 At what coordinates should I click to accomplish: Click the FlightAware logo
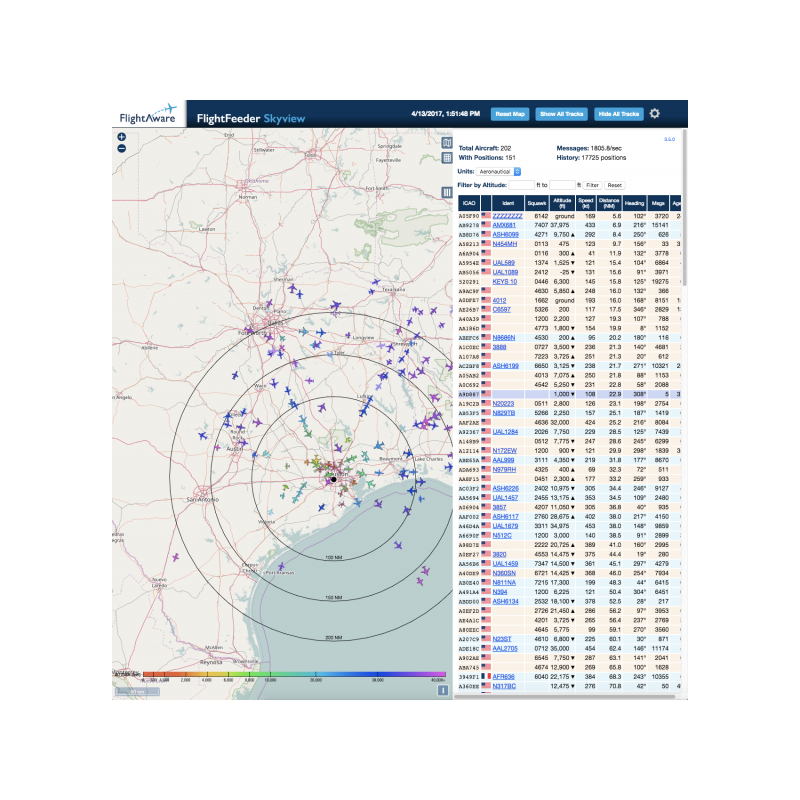coord(150,114)
